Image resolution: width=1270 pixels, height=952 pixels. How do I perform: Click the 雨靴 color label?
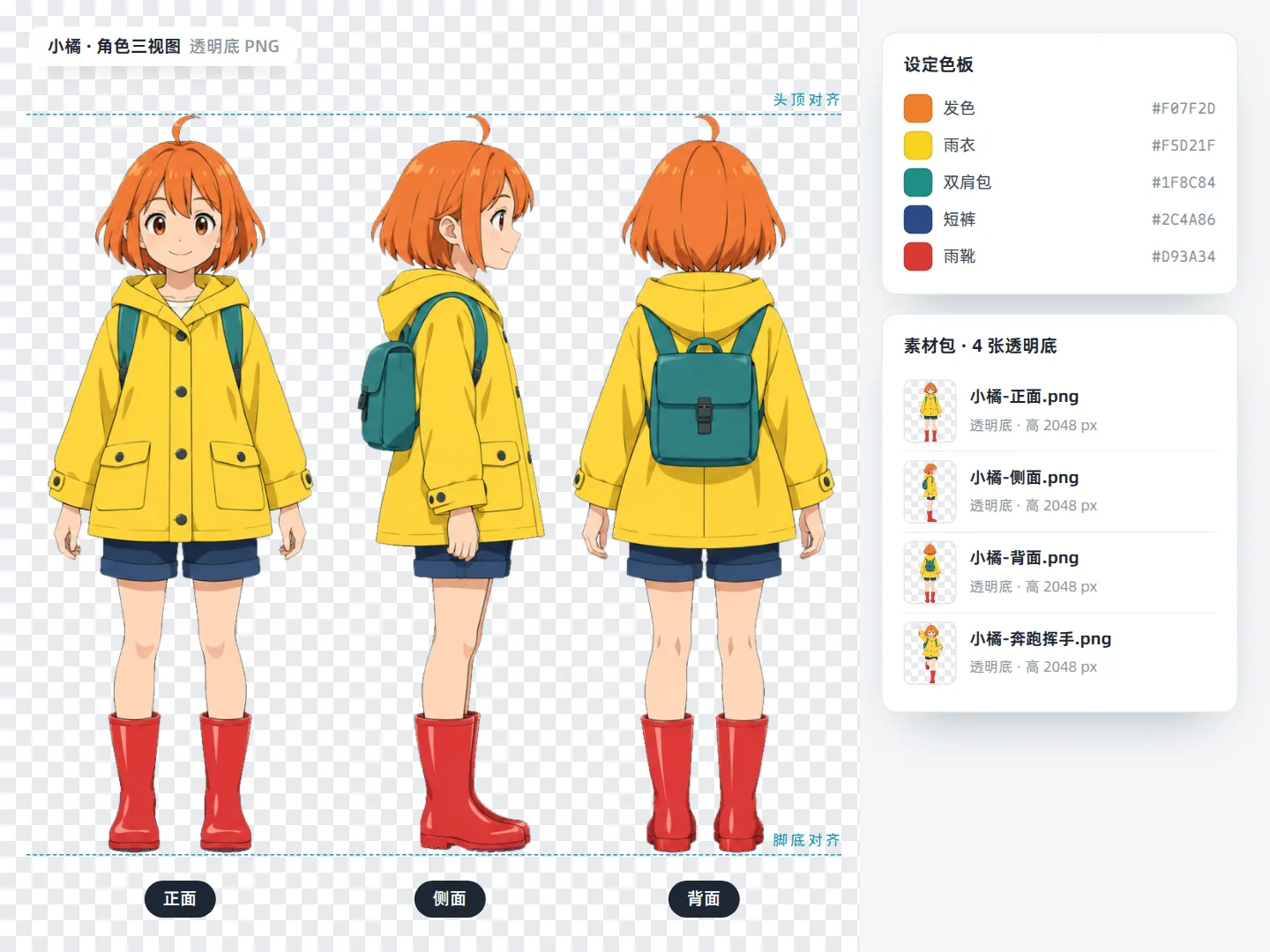click(959, 257)
